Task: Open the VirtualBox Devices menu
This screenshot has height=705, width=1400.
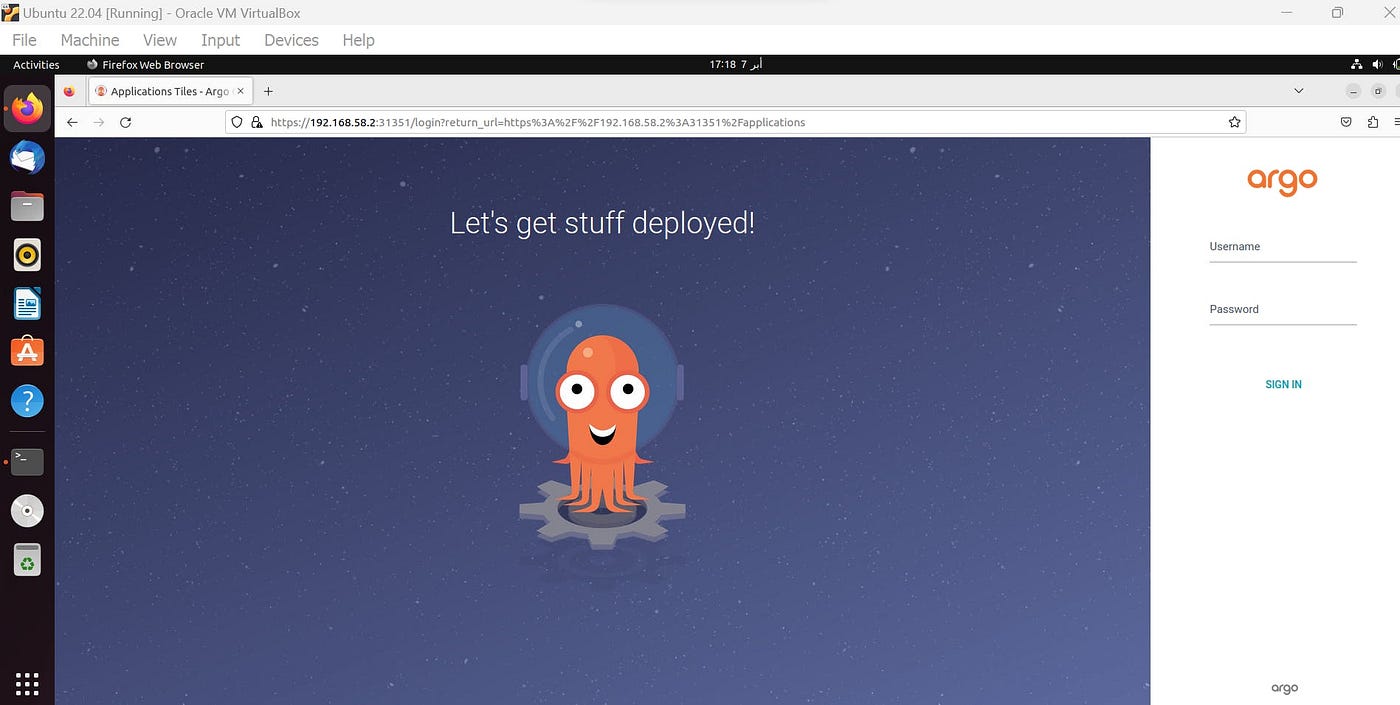Action: click(291, 40)
